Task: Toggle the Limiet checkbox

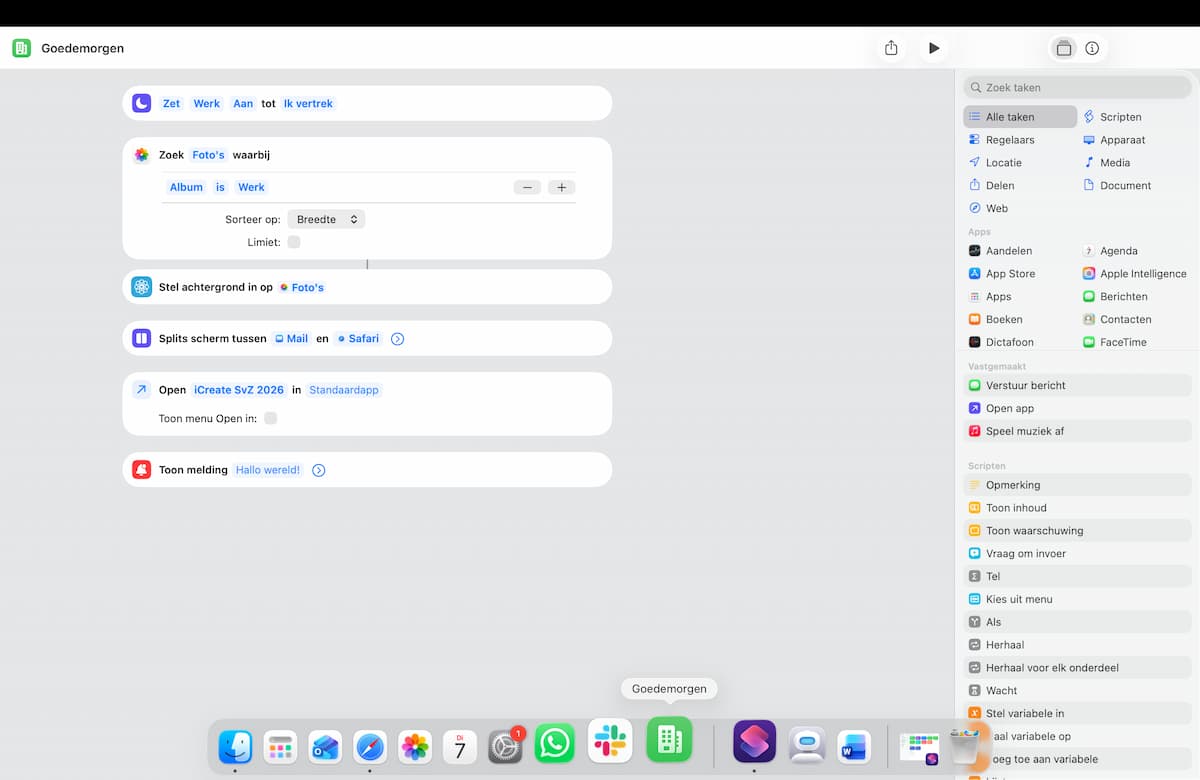Action: tap(294, 242)
